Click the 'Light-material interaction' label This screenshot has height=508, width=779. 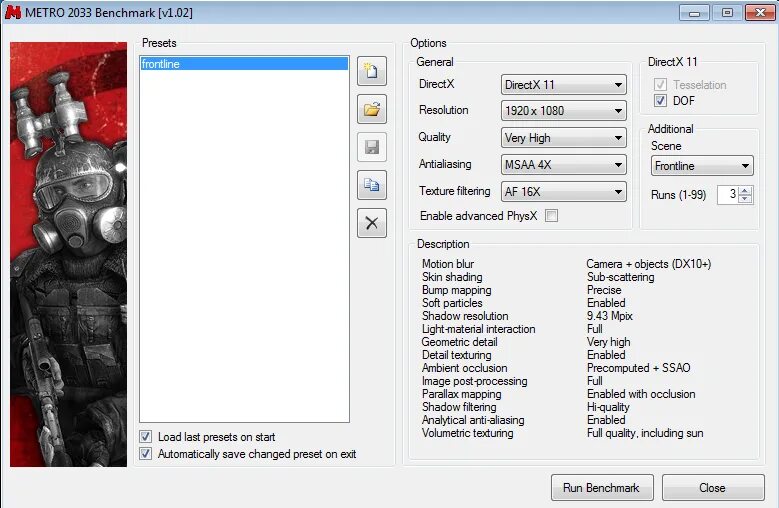[478, 329]
